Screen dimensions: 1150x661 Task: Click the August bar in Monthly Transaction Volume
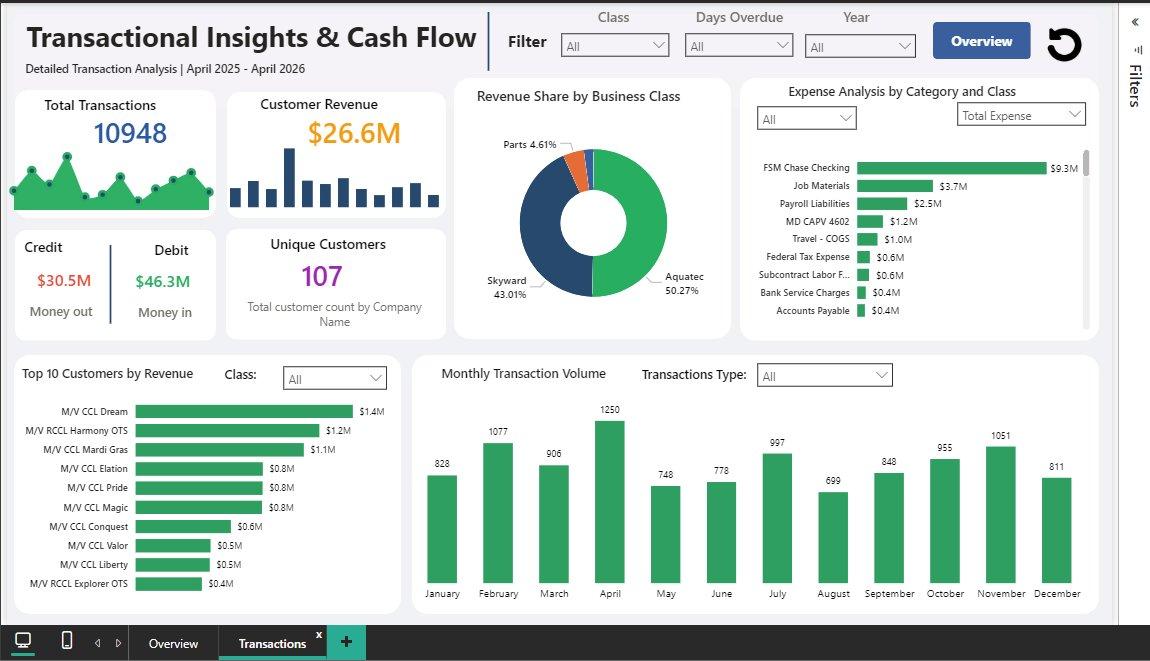point(833,538)
